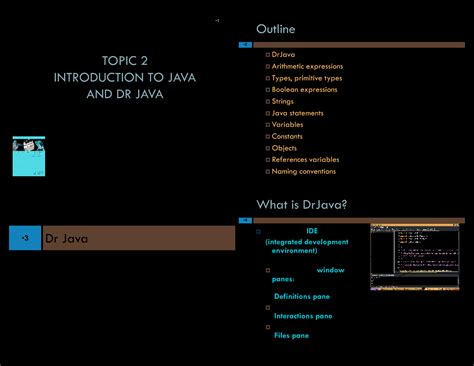Select the 'Strings' outline item
The height and width of the screenshot is (366, 474).
(283, 101)
